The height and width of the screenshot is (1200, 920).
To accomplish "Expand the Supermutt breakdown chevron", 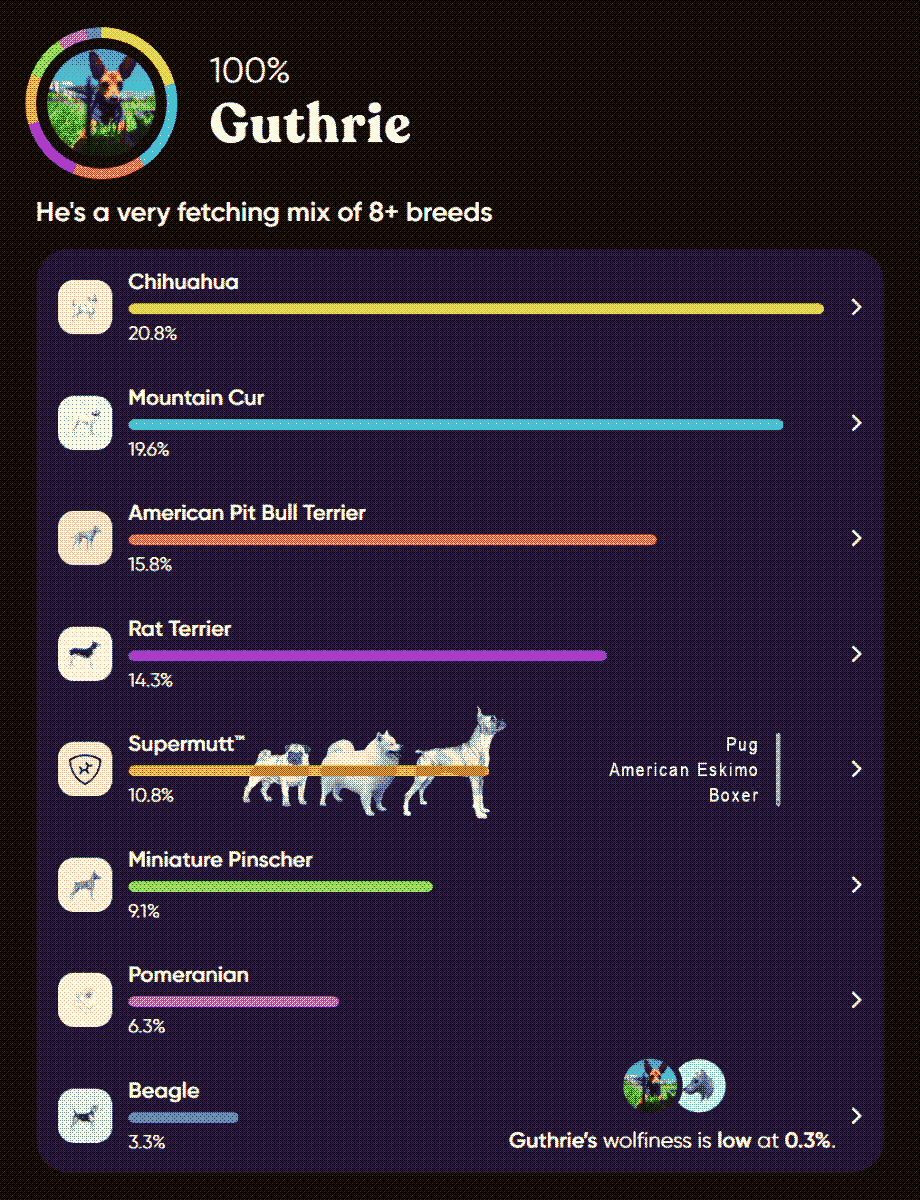I will pos(856,769).
